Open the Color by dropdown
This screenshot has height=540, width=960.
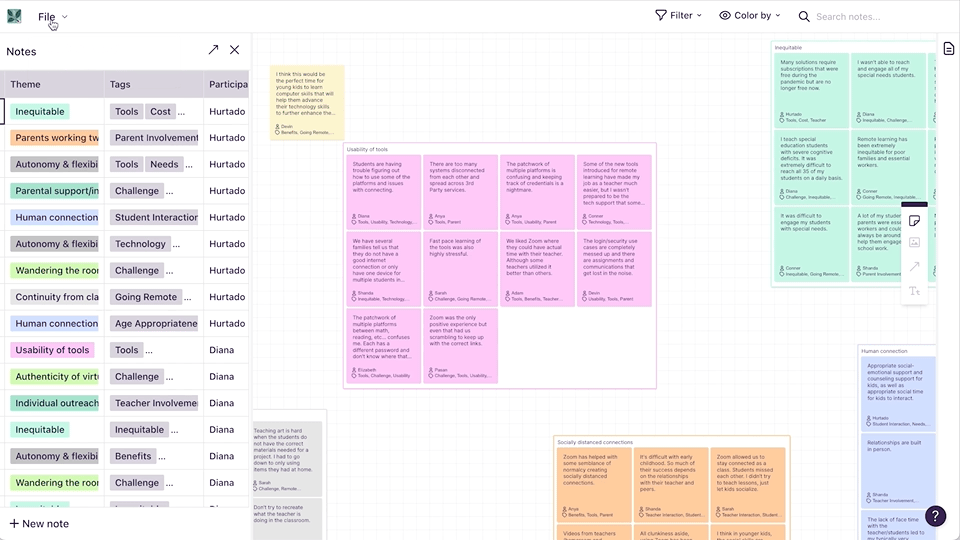tap(750, 15)
